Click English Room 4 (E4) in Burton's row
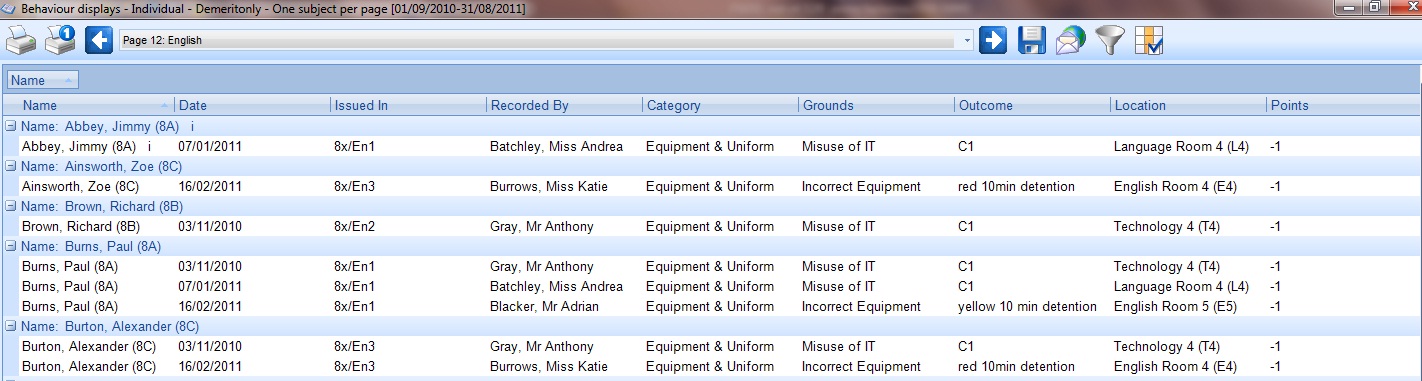Screen dimensions: 1422x381 pyautogui.click(x=1175, y=367)
